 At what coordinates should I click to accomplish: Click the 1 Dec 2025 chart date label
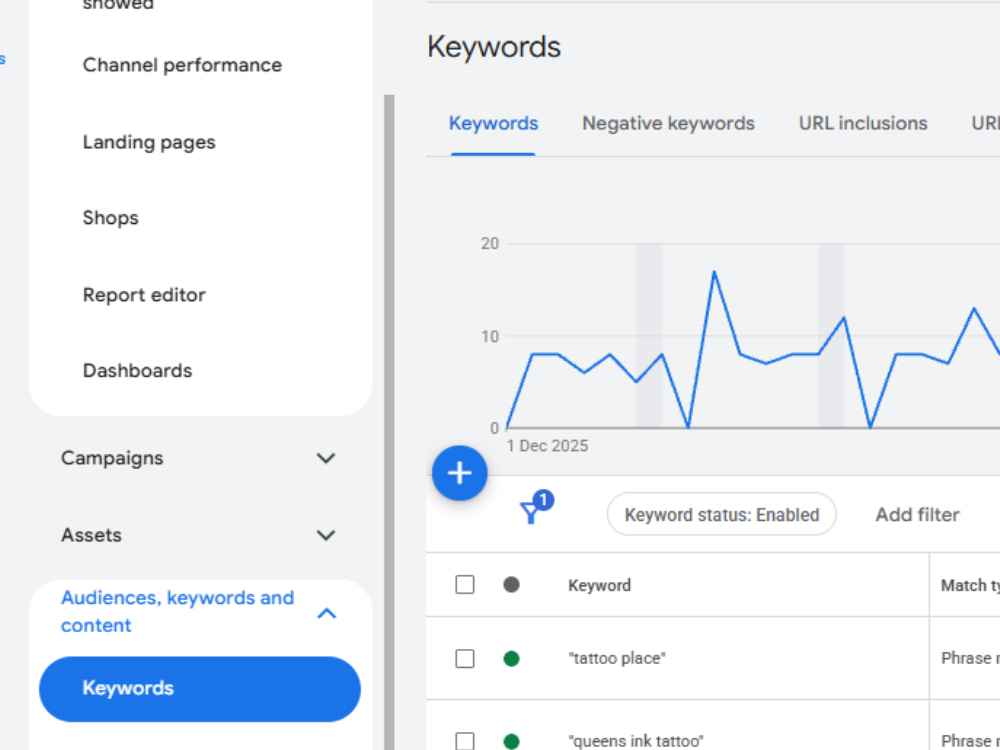click(547, 446)
